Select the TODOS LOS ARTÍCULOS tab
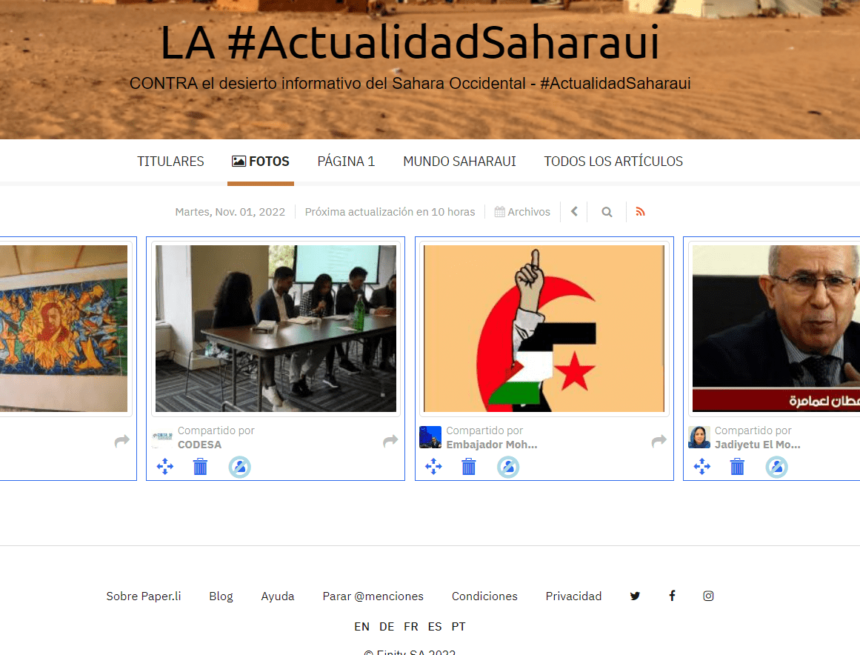Viewport: 860px width, 655px height. click(x=613, y=161)
